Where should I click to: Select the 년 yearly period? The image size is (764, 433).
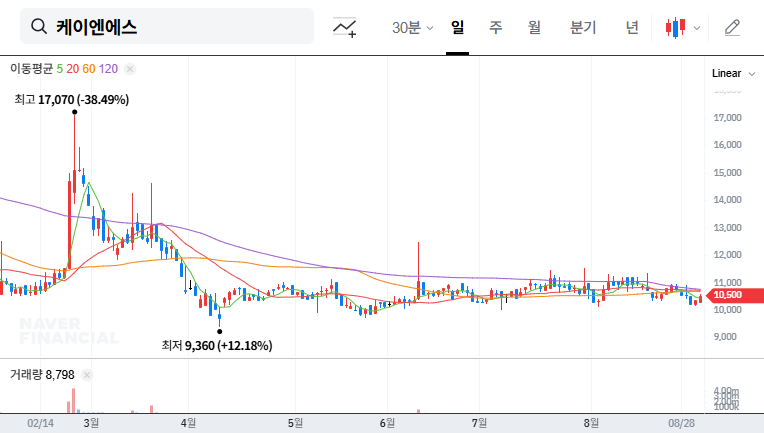(x=632, y=27)
